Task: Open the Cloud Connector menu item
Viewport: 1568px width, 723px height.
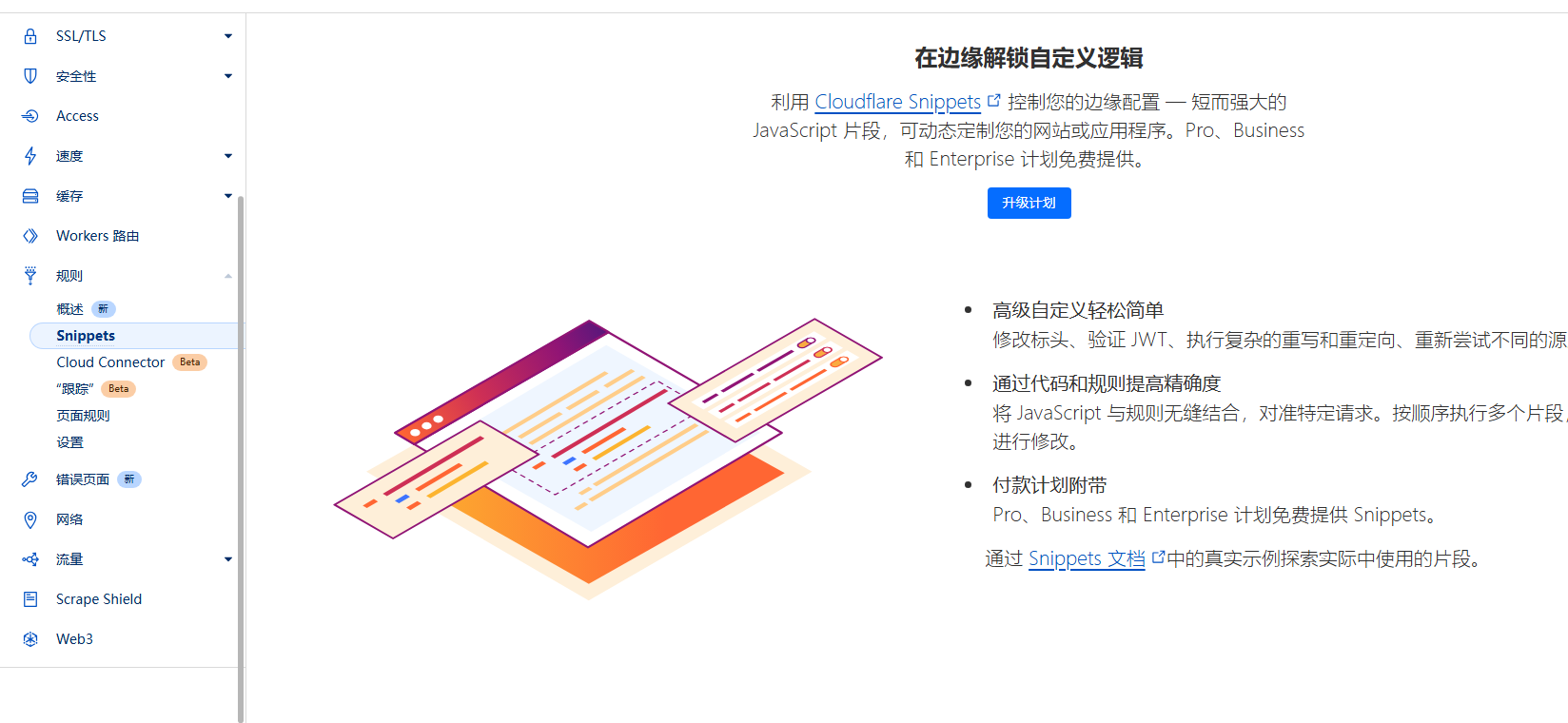Action: coord(110,362)
